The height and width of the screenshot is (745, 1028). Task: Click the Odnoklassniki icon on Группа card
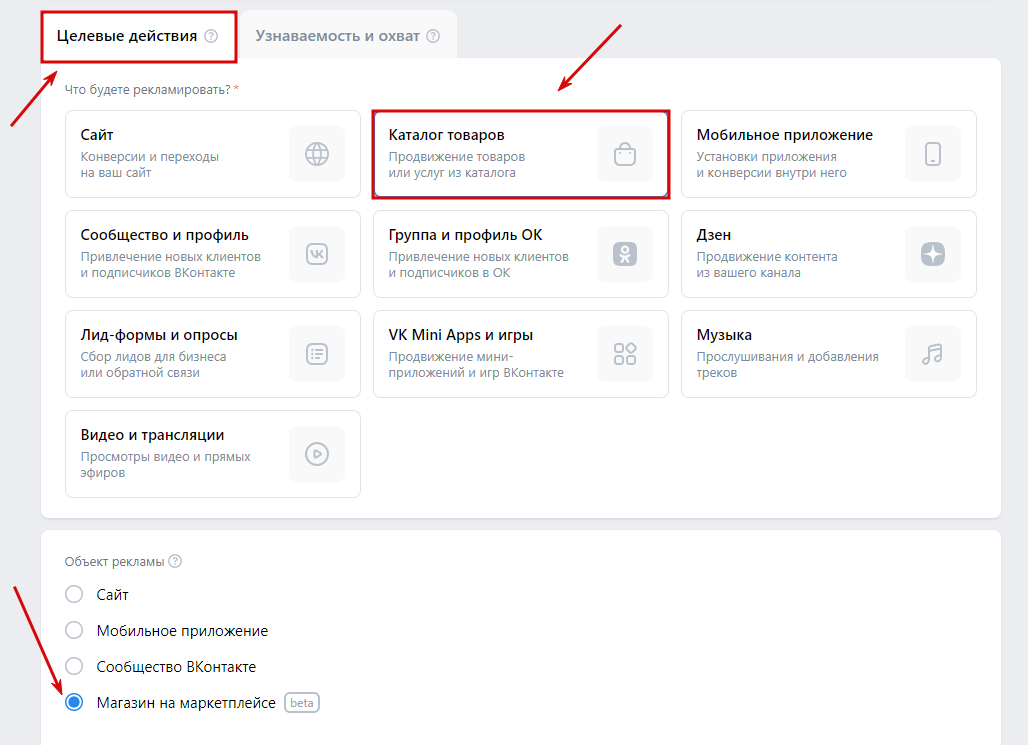[x=625, y=254]
